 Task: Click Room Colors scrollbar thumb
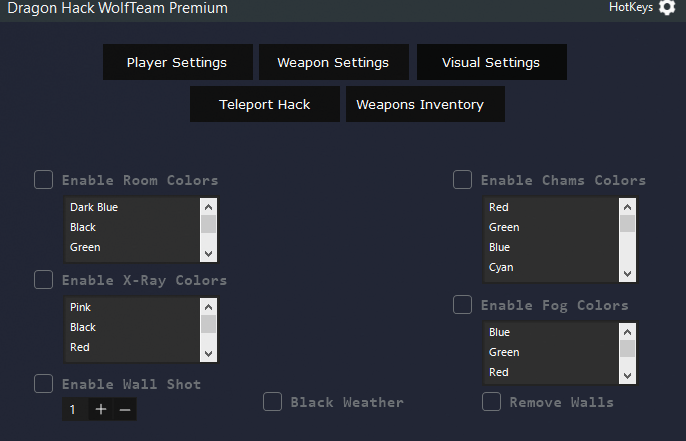click(208, 224)
